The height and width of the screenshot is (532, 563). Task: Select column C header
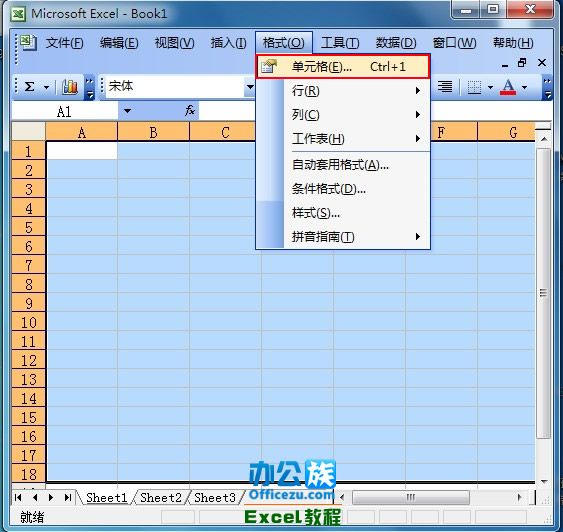pos(225,132)
